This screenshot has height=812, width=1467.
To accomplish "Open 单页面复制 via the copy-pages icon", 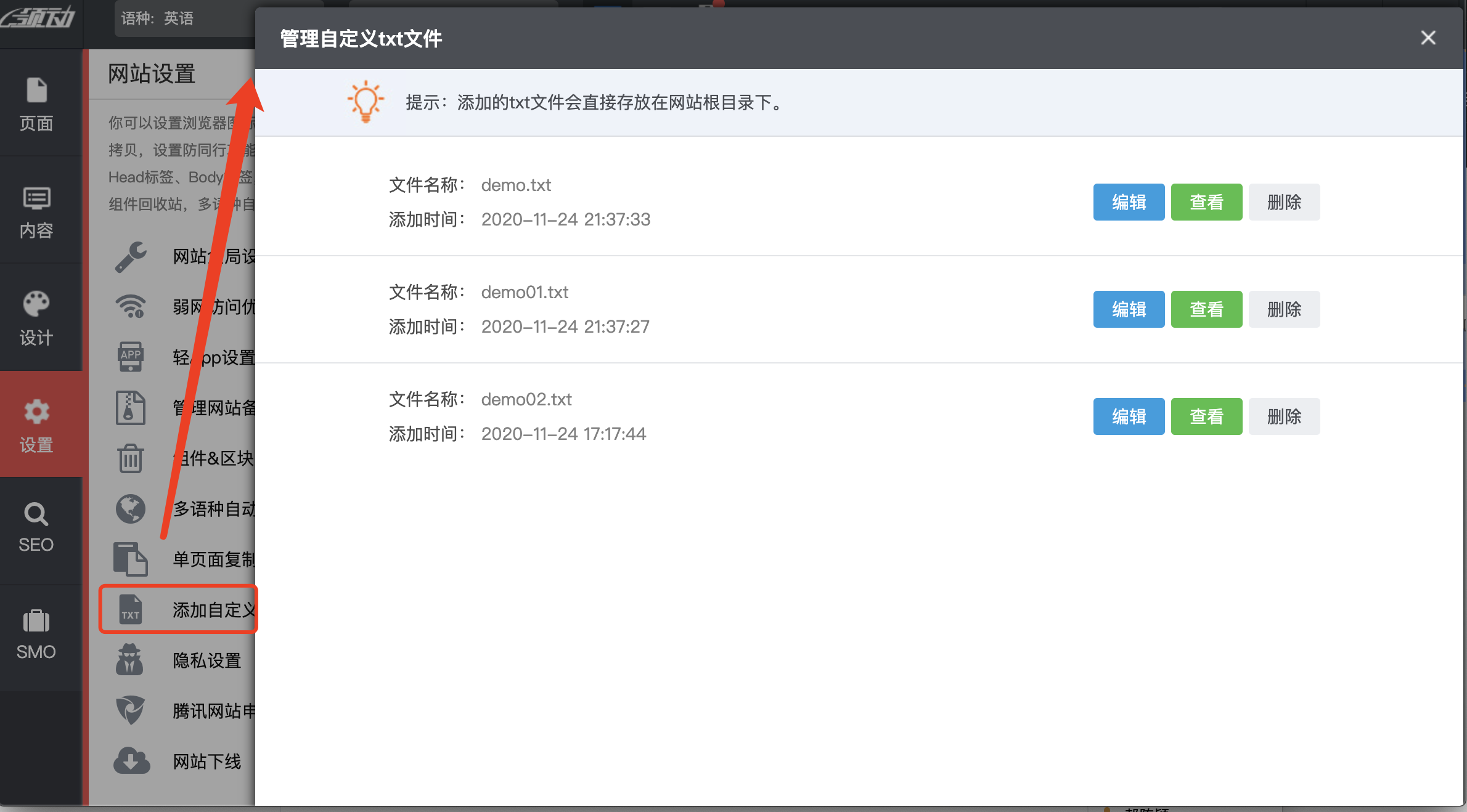I will pos(130,559).
